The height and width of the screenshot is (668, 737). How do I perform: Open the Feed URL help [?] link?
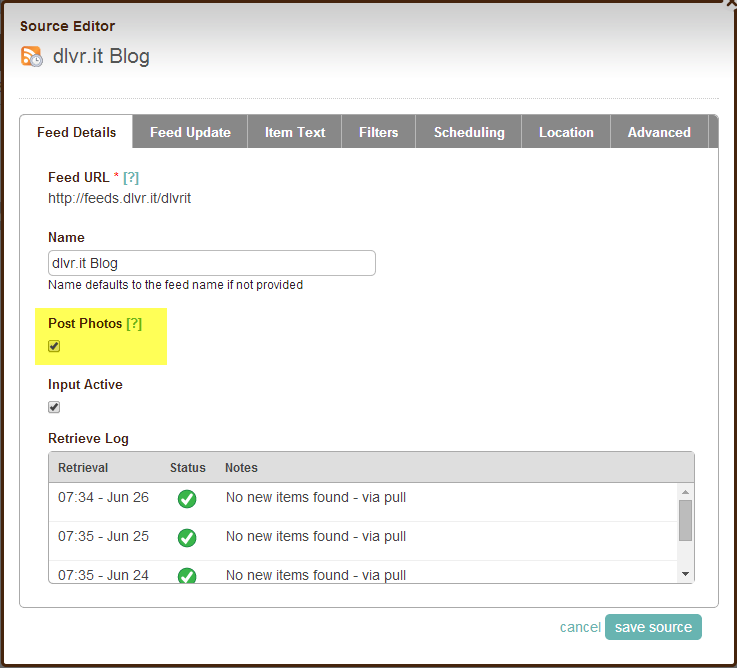131,178
